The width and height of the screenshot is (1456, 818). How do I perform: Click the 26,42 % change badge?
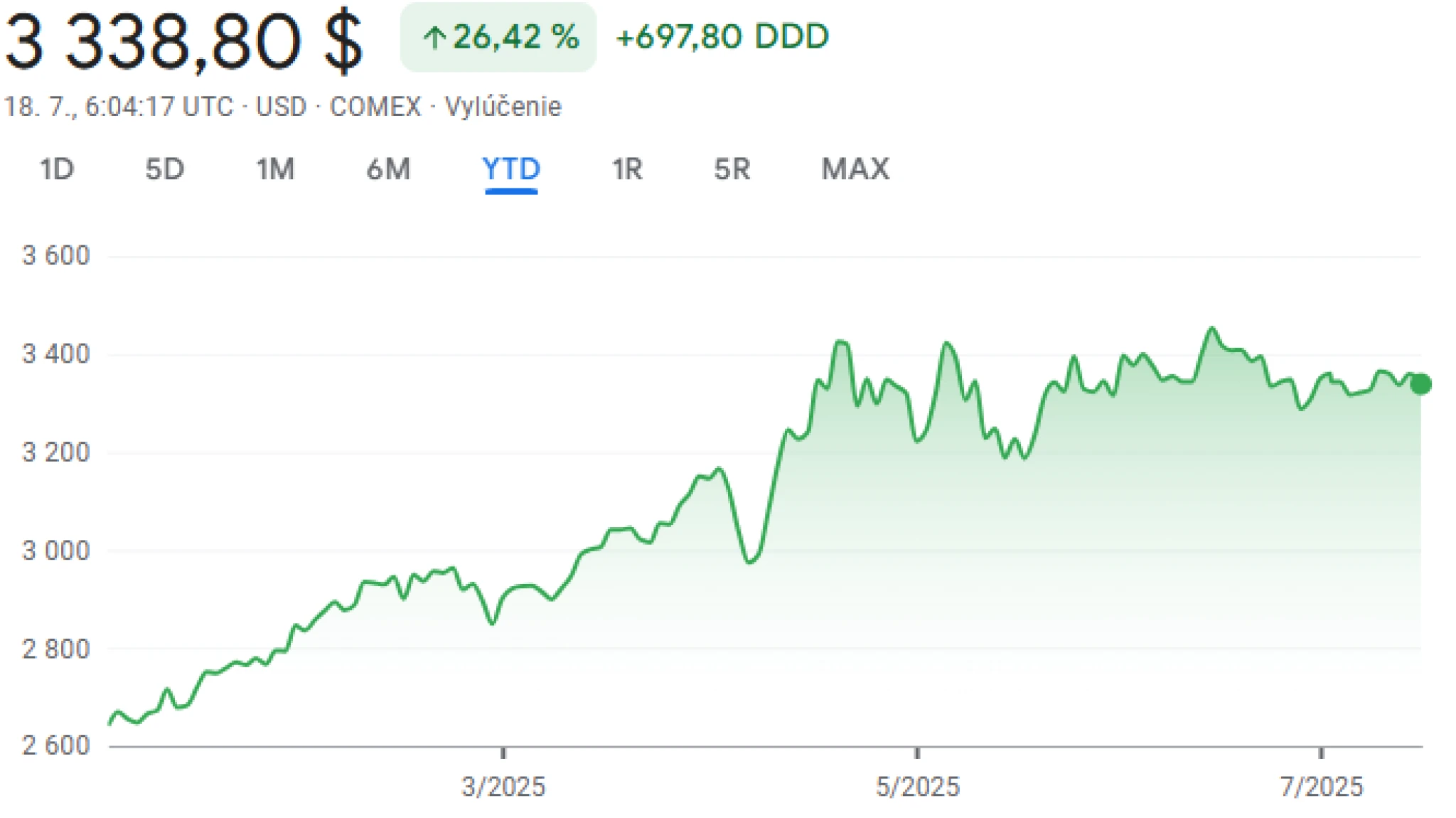coord(498,37)
